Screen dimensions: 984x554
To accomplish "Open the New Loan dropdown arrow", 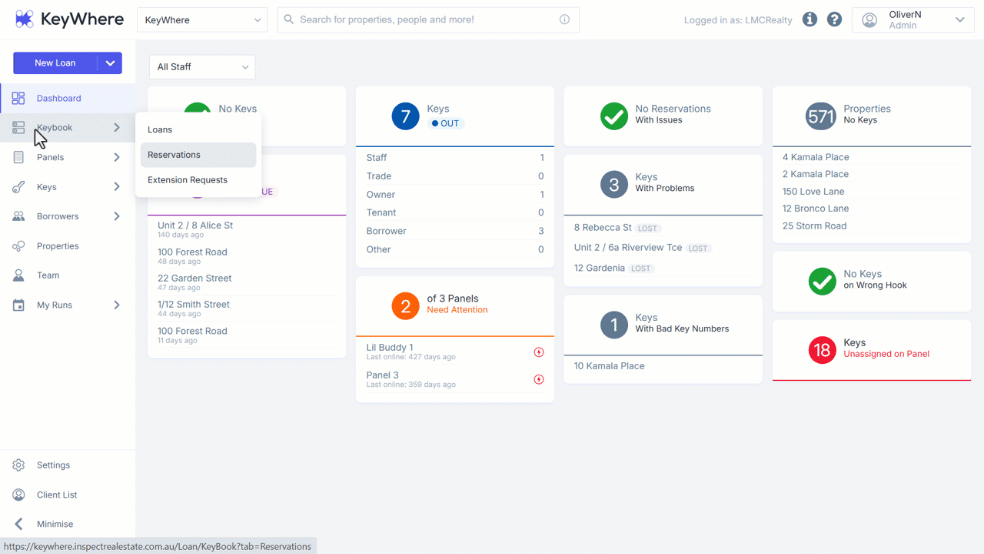I will 110,63.
